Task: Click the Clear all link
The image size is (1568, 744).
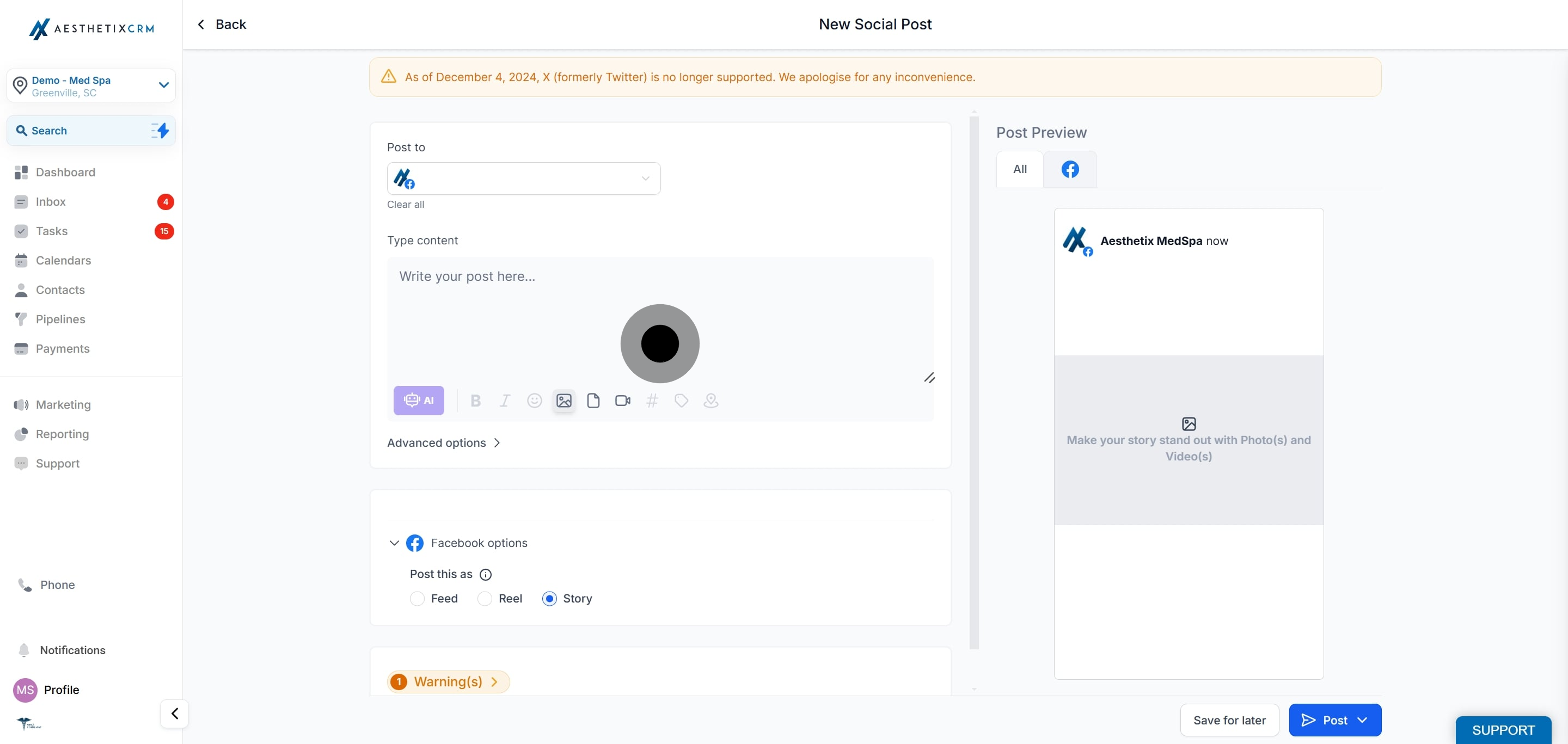Action: point(406,205)
